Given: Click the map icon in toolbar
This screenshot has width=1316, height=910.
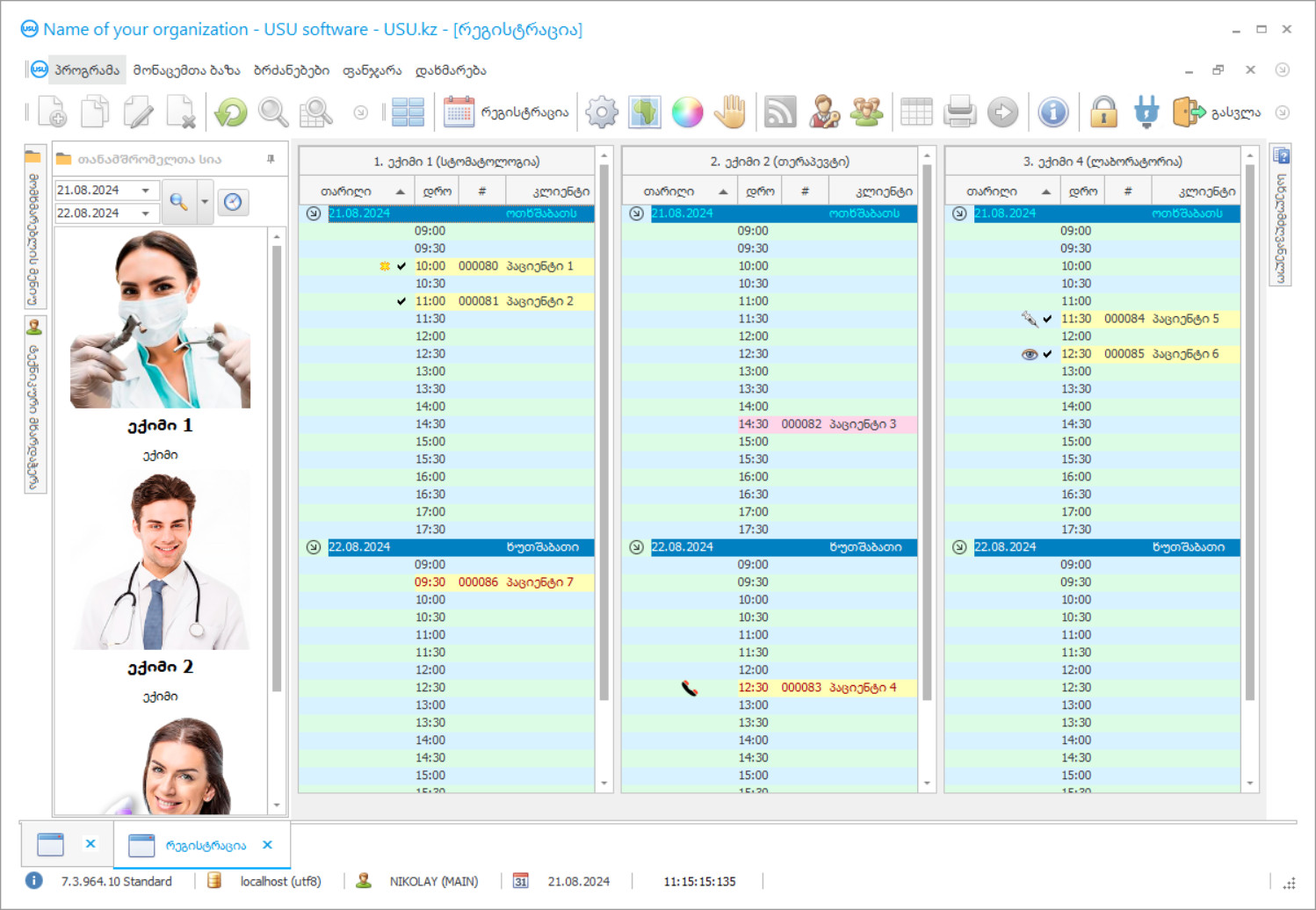Looking at the screenshot, I should tap(645, 112).
